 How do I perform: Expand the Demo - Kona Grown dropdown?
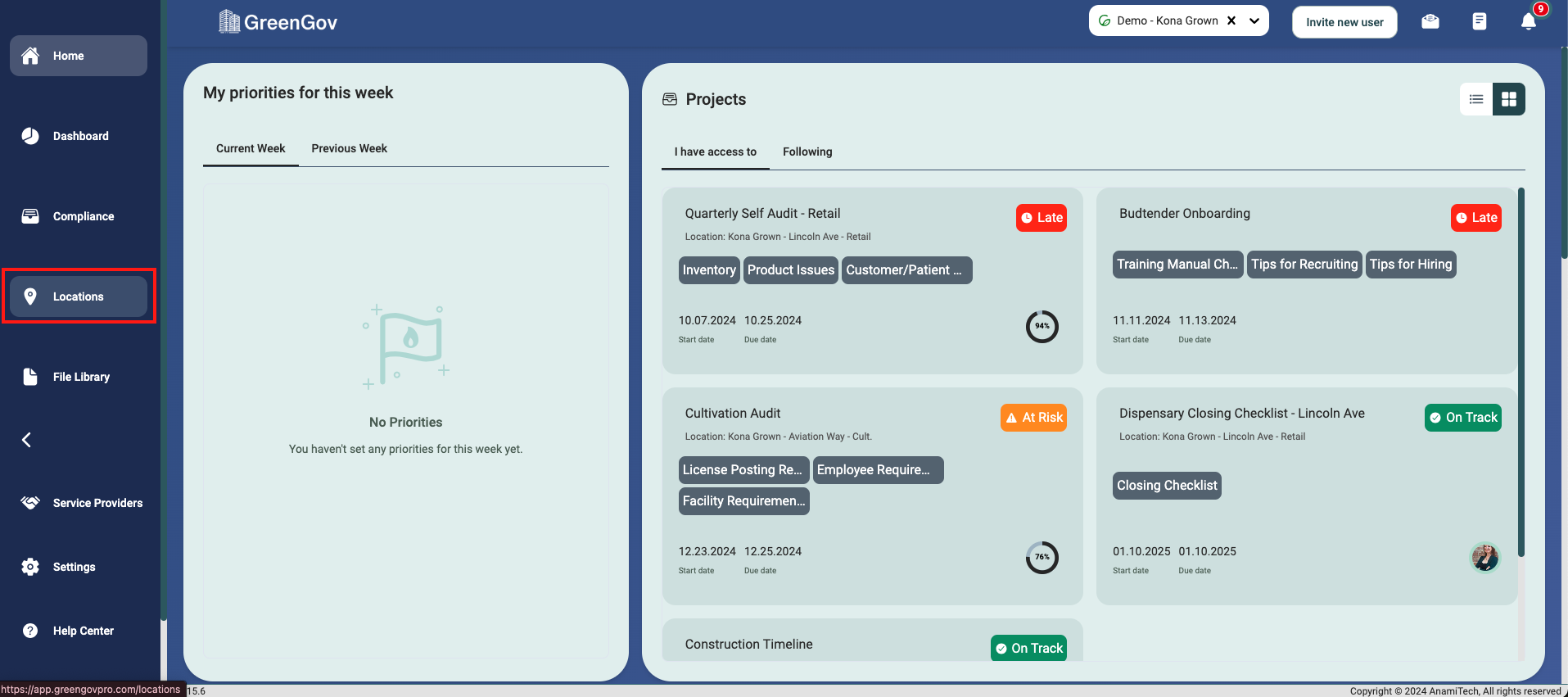1254,20
